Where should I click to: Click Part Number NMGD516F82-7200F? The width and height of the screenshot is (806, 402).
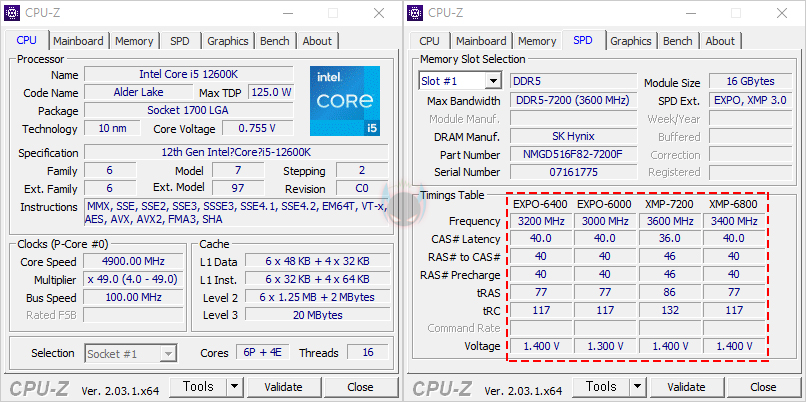[x=573, y=154]
